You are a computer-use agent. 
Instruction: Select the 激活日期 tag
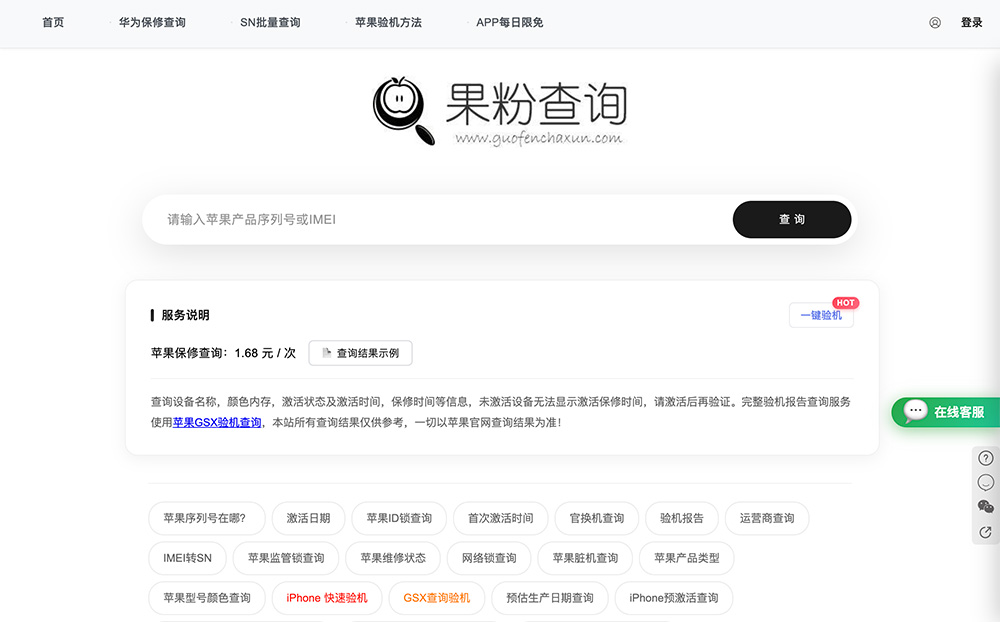tap(308, 518)
